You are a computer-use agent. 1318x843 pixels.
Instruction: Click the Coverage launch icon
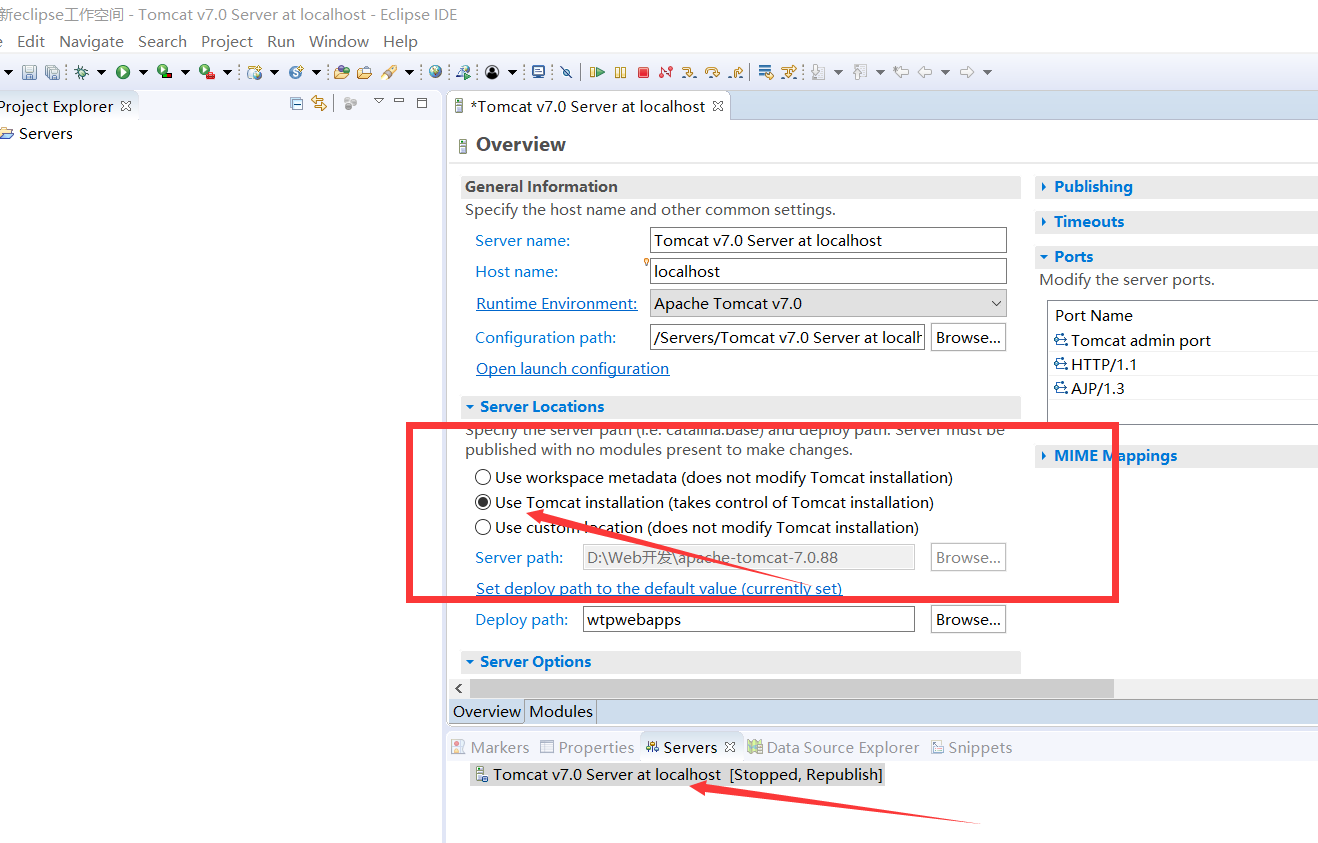(x=164, y=72)
